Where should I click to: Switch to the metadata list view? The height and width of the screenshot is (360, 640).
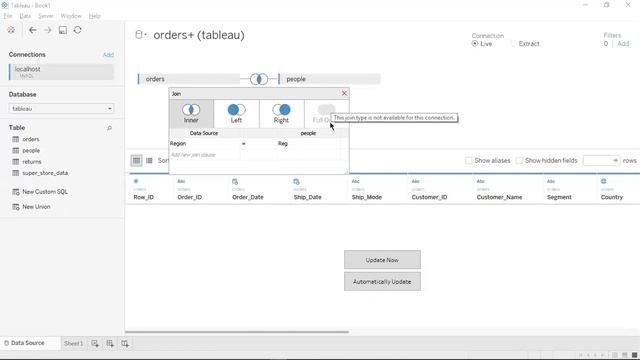pyautogui.click(x=149, y=160)
